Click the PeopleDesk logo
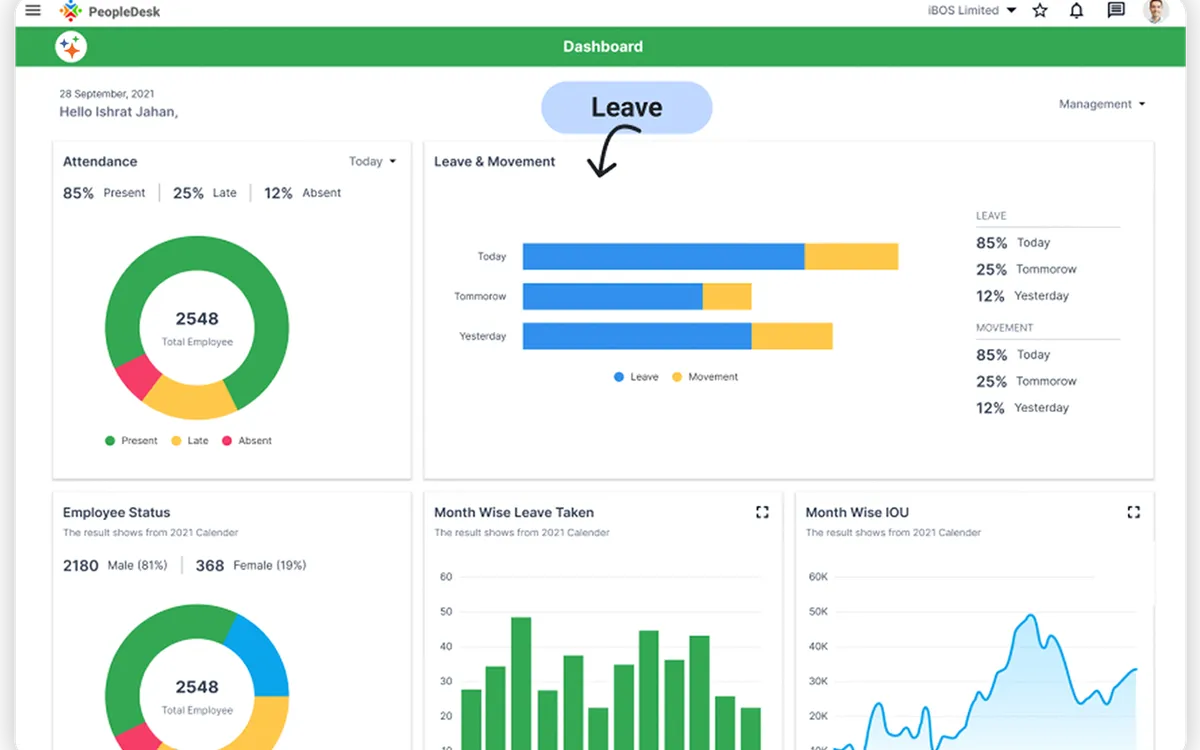The width and height of the screenshot is (1200, 750). (x=109, y=11)
